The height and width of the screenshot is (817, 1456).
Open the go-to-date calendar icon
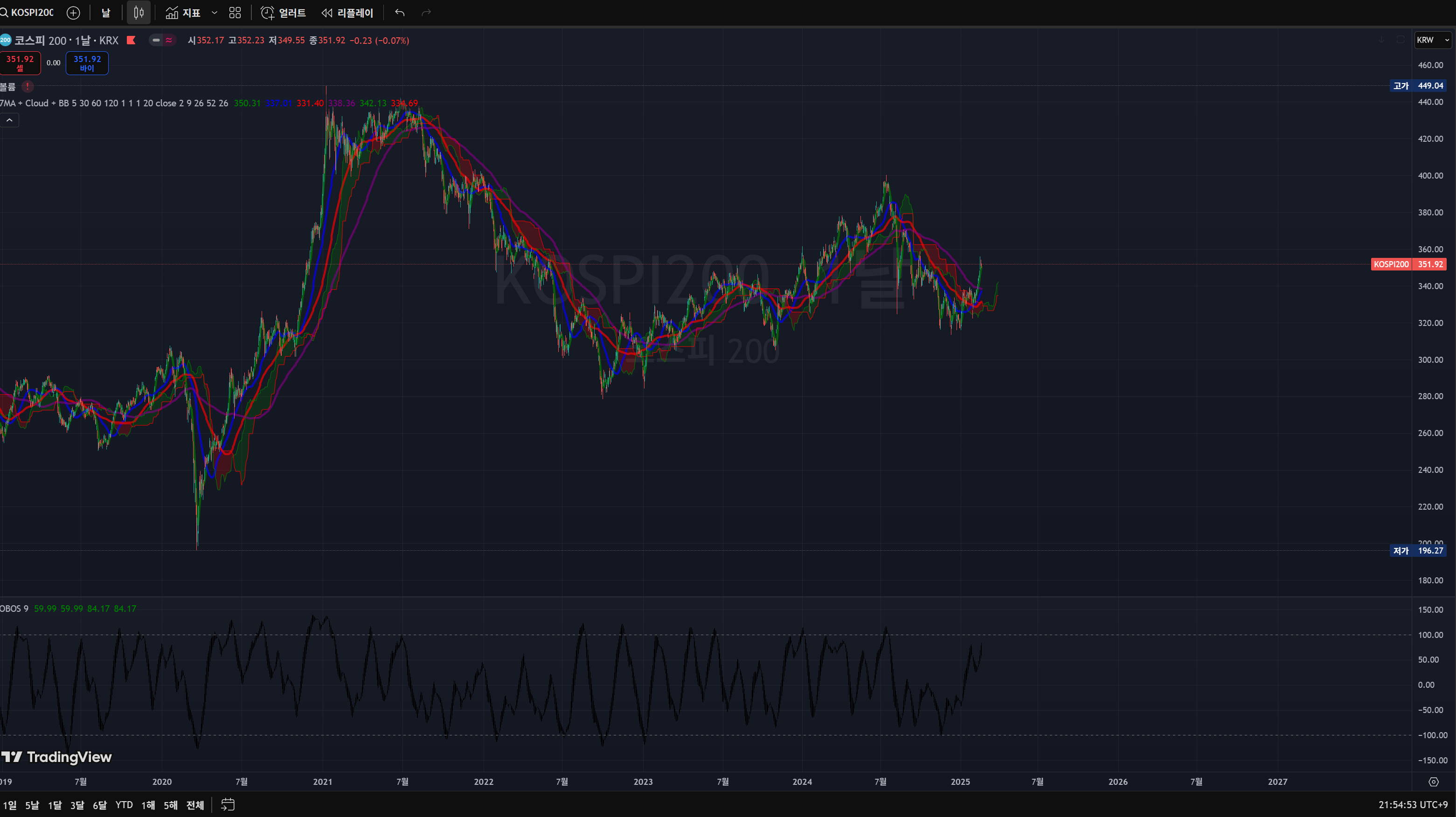coord(228,804)
